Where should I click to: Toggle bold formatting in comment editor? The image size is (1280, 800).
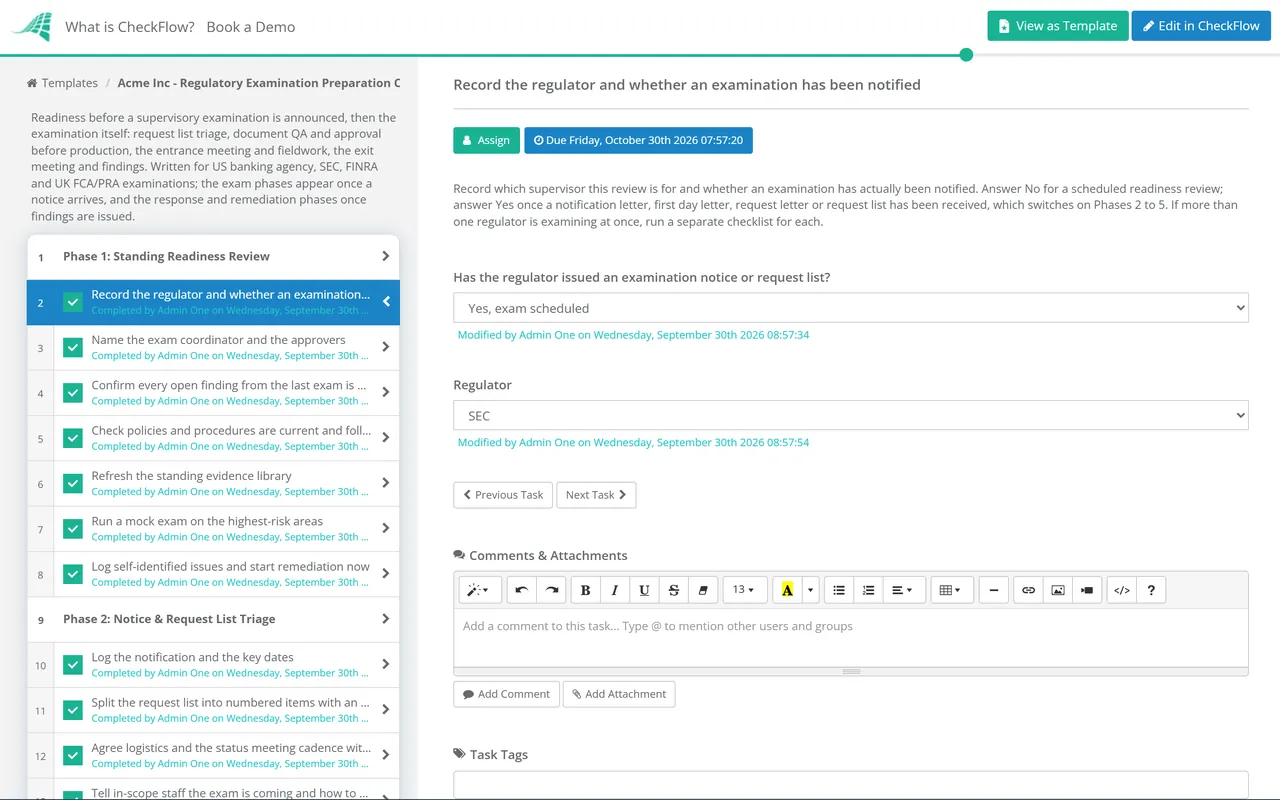pyautogui.click(x=586, y=590)
